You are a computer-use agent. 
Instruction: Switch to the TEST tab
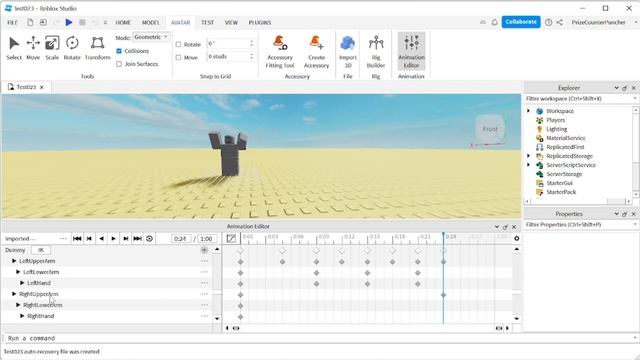[207, 22]
